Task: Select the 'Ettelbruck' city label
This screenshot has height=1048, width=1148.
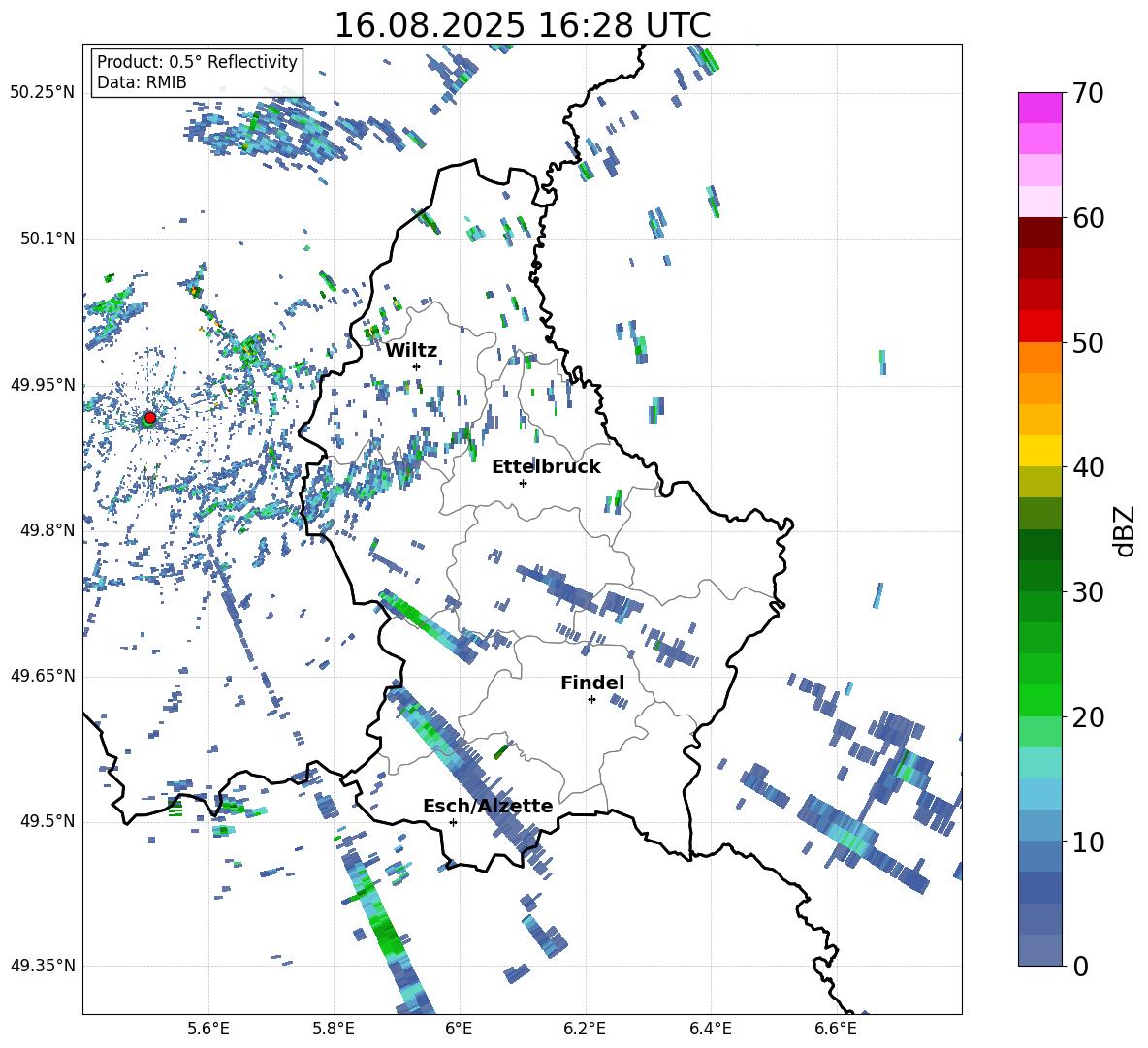Action: [546, 467]
